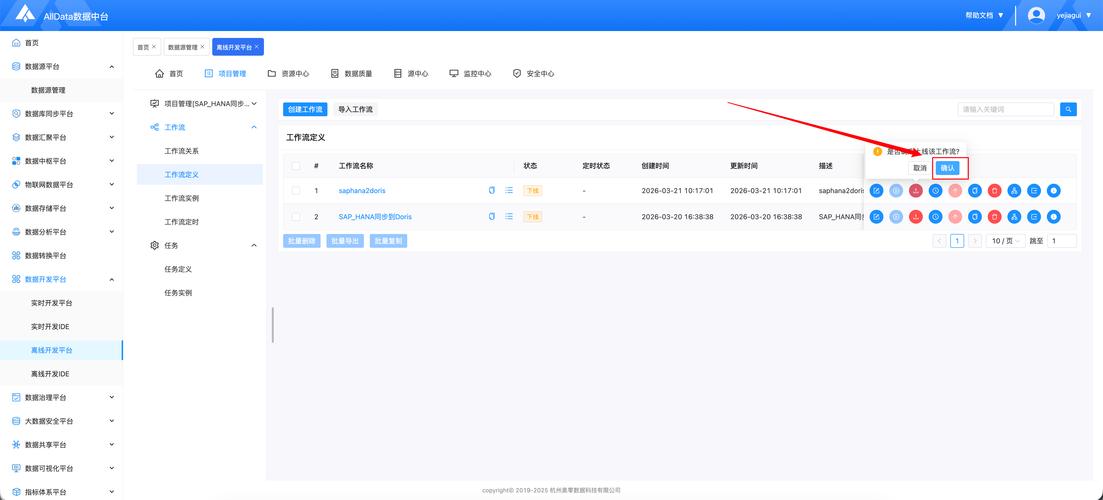
Task: Click 取消 in the popconfirm
Action: pos(919,168)
